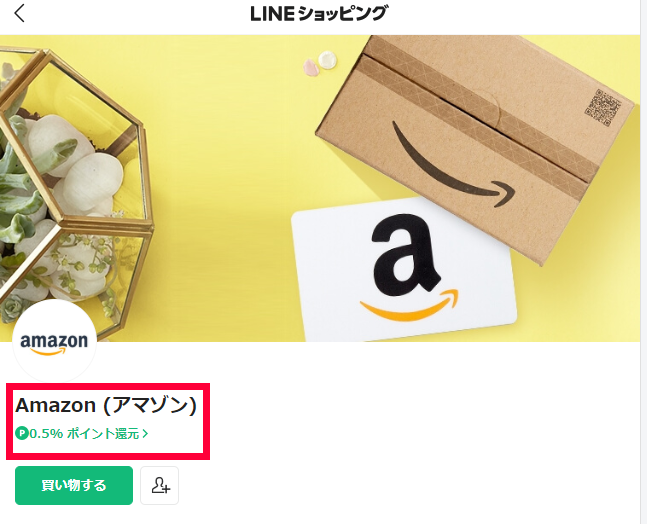Open the 0.5% ポイント還元 link
The height and width of the screenshot is (524, 647).
point(82,434)
